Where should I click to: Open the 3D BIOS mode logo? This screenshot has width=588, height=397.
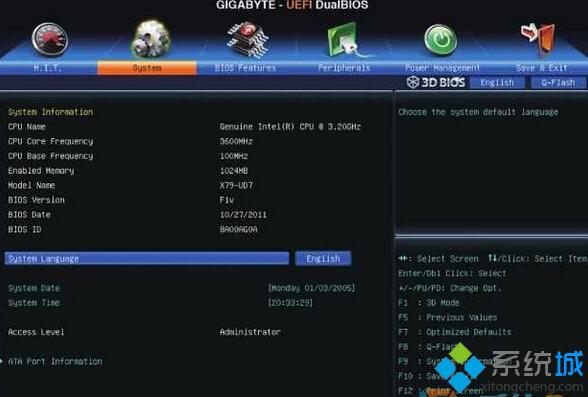pos(436,82)
